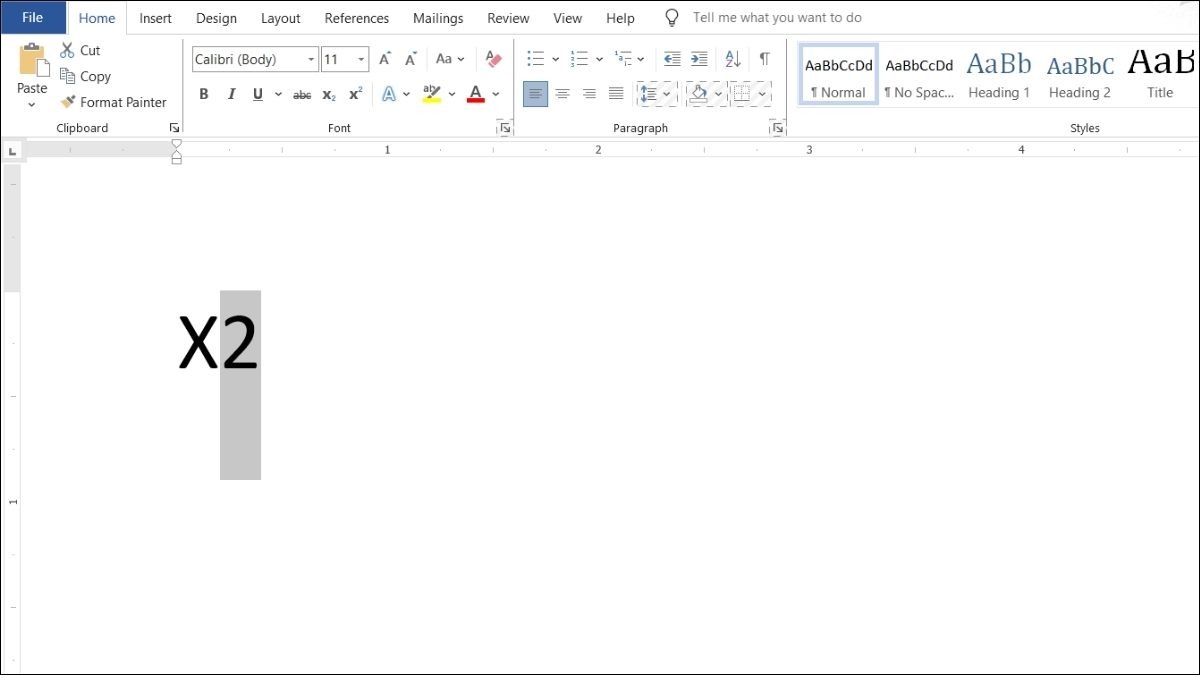Screen dimensions: 1200x675
Task: Click the Tell me what you want search box
Action: tap(777, 18)
